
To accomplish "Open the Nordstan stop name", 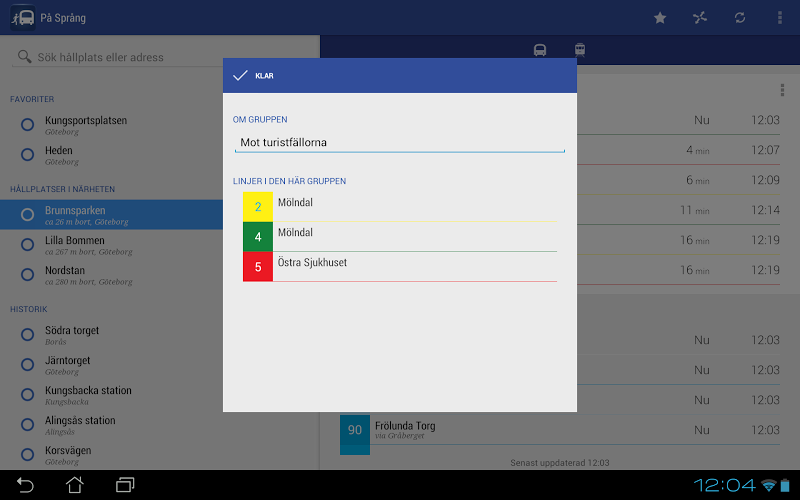I will [x=65, y=270].
